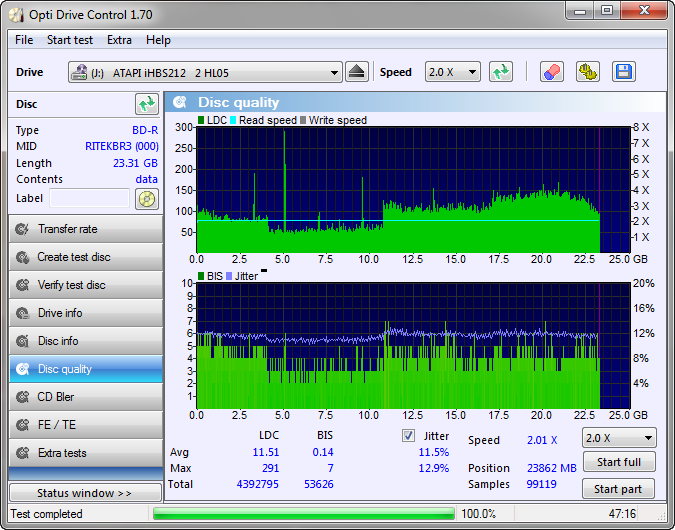The width and height of the screenshot is (675, 530).
Task: Expand the Status window button
Action: coord(85,493)
